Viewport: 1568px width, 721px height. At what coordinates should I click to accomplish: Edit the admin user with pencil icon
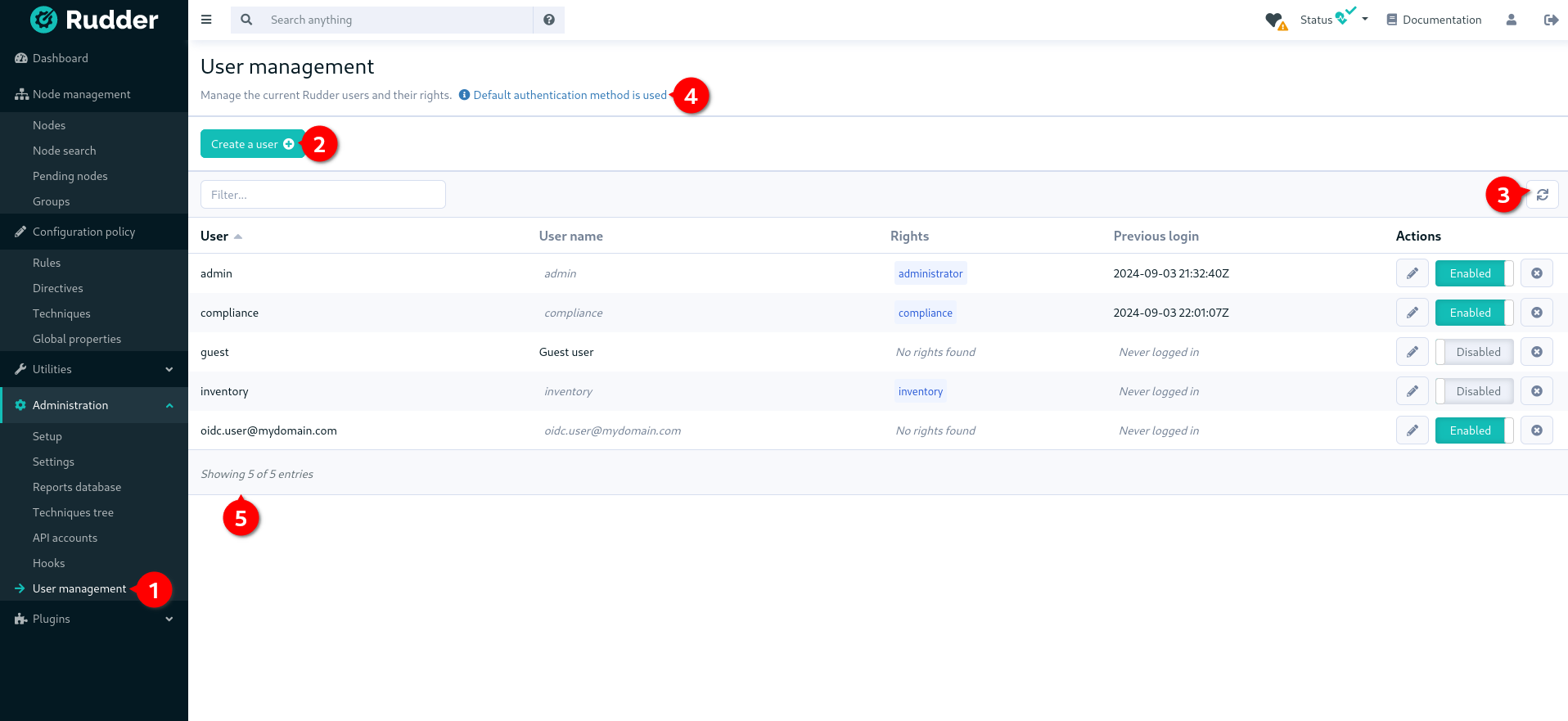click(x=1412, y=273)
